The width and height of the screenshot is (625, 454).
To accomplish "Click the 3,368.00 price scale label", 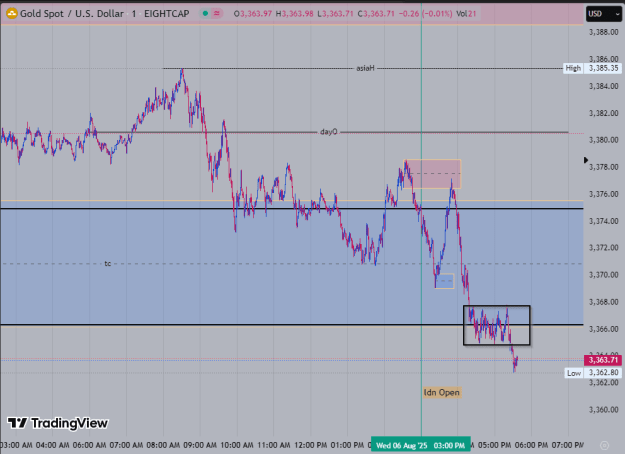I will pos(603,302).
